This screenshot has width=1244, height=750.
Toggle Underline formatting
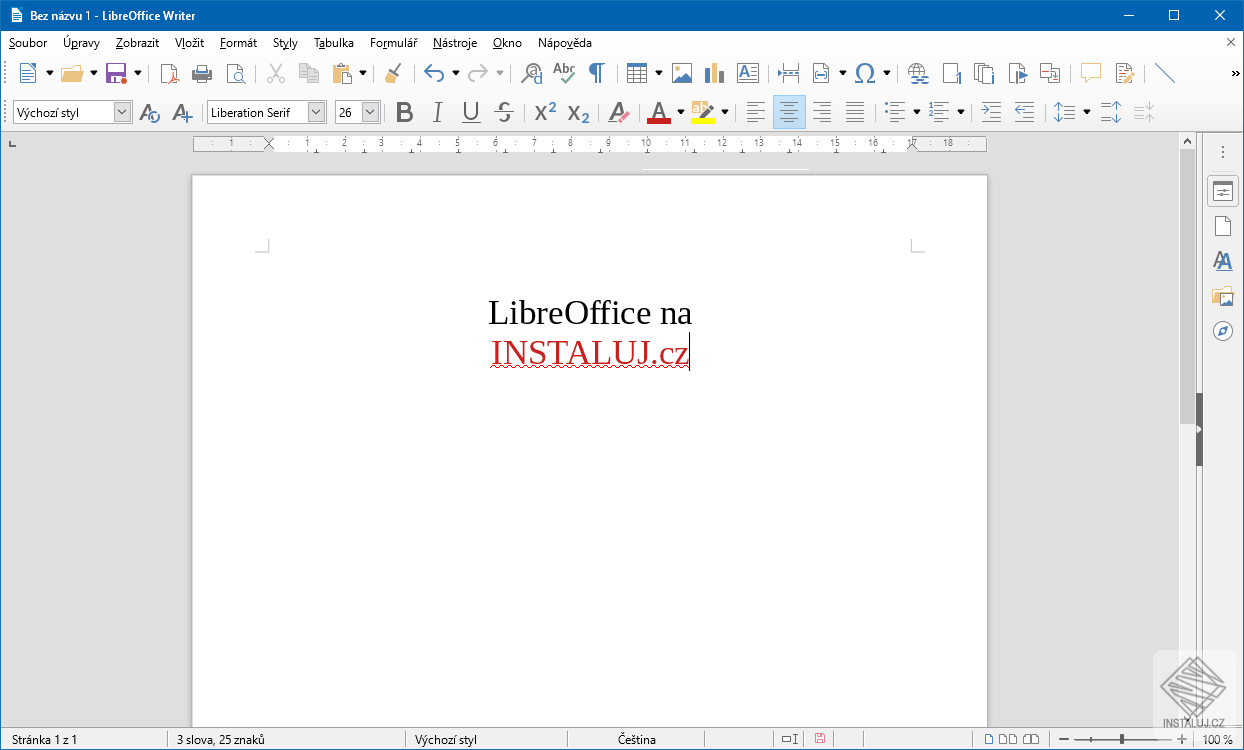point(471,112)
